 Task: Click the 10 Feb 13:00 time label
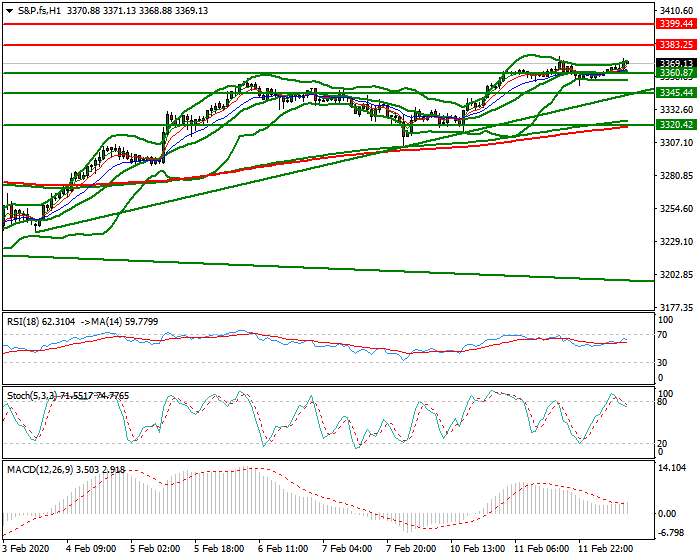point(478,548)
